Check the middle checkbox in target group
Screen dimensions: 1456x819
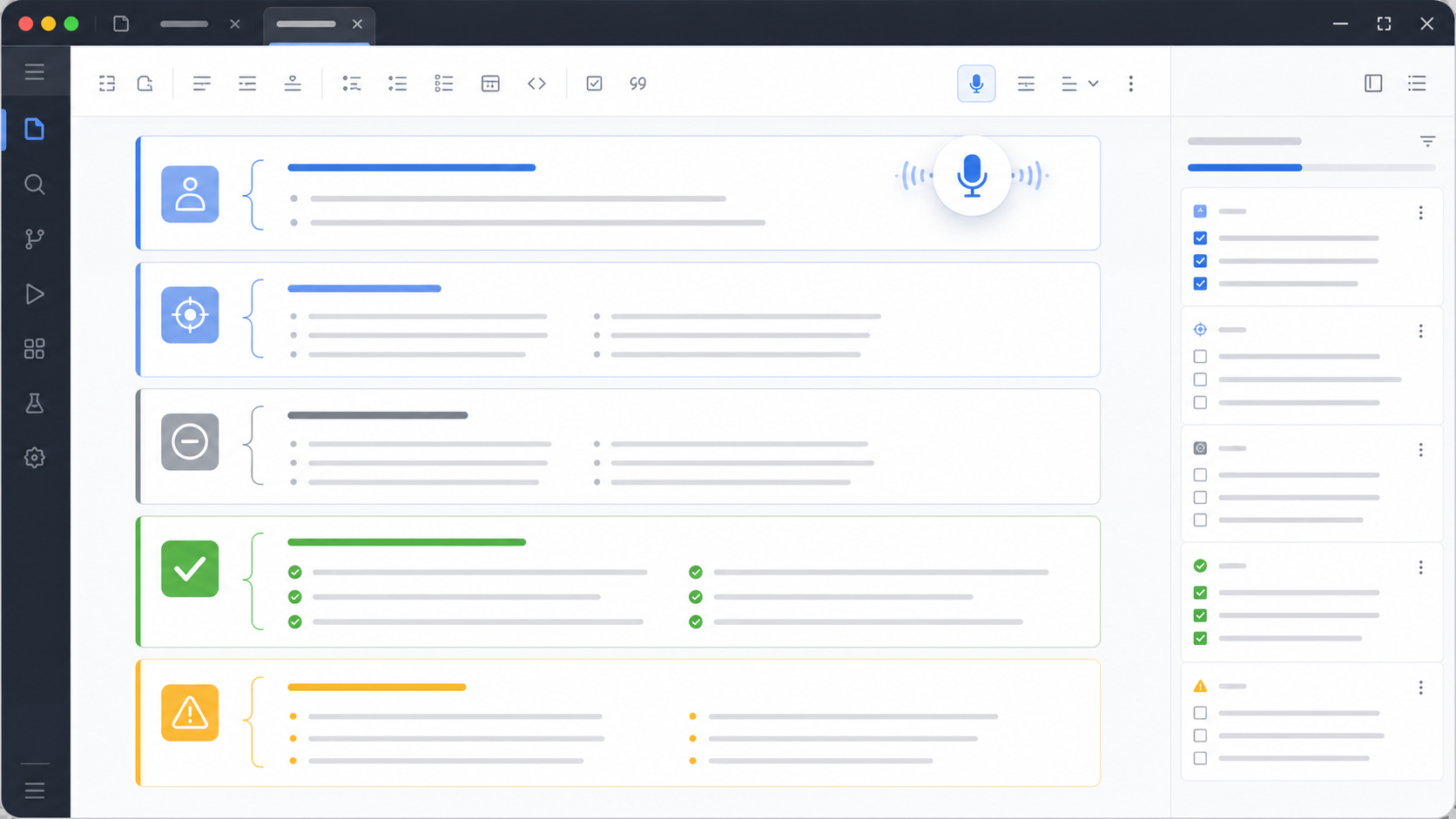tap(1200, 379)
